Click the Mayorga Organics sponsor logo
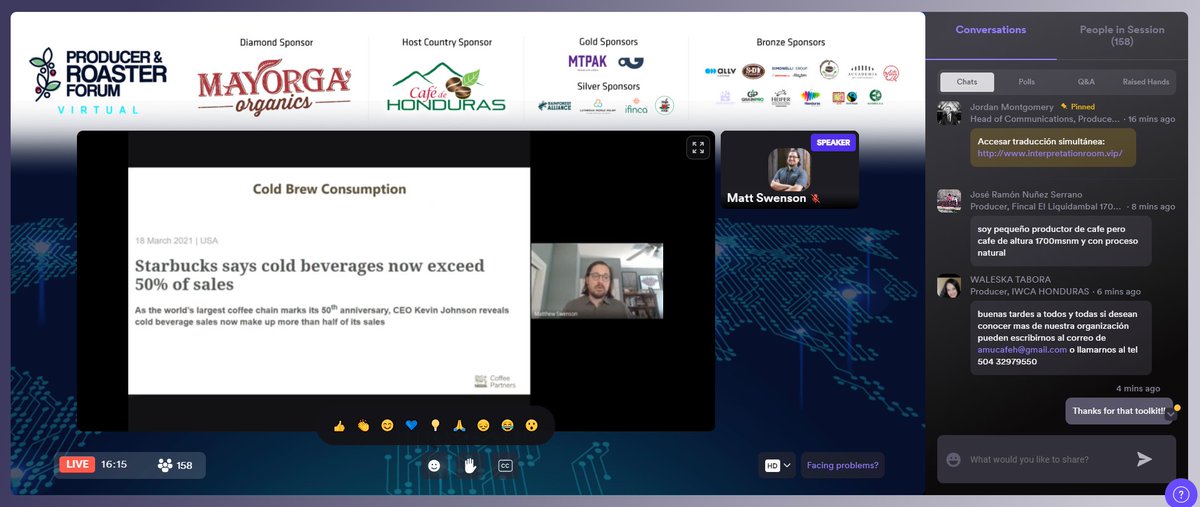The width and height of the screenshot is (1200, 507). 275,88
